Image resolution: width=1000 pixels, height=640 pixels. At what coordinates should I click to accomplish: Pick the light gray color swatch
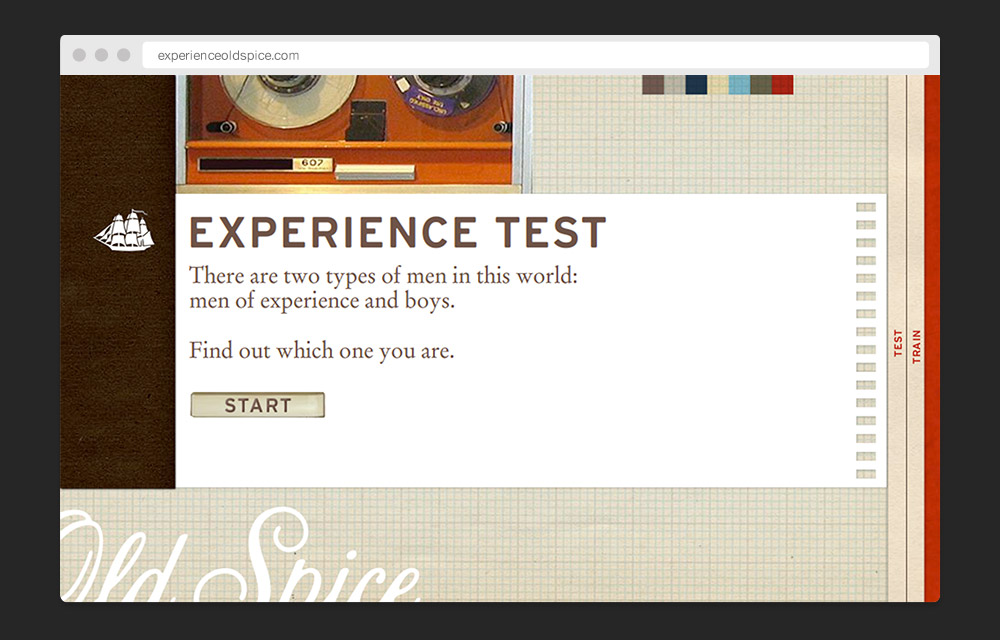pos(675,85)
